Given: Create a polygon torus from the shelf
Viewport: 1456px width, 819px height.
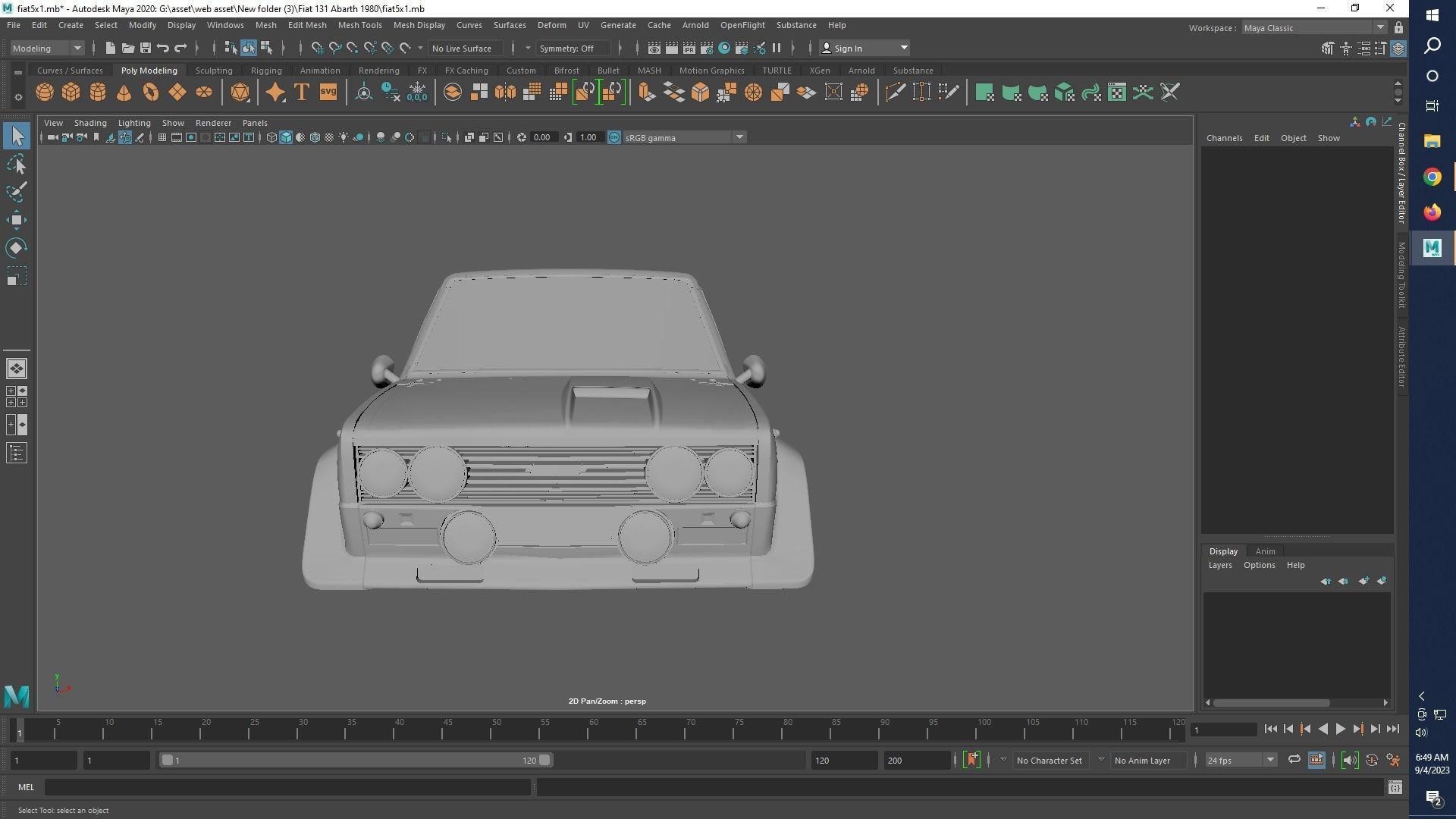Looking at the screenshot, I should 151,93.
